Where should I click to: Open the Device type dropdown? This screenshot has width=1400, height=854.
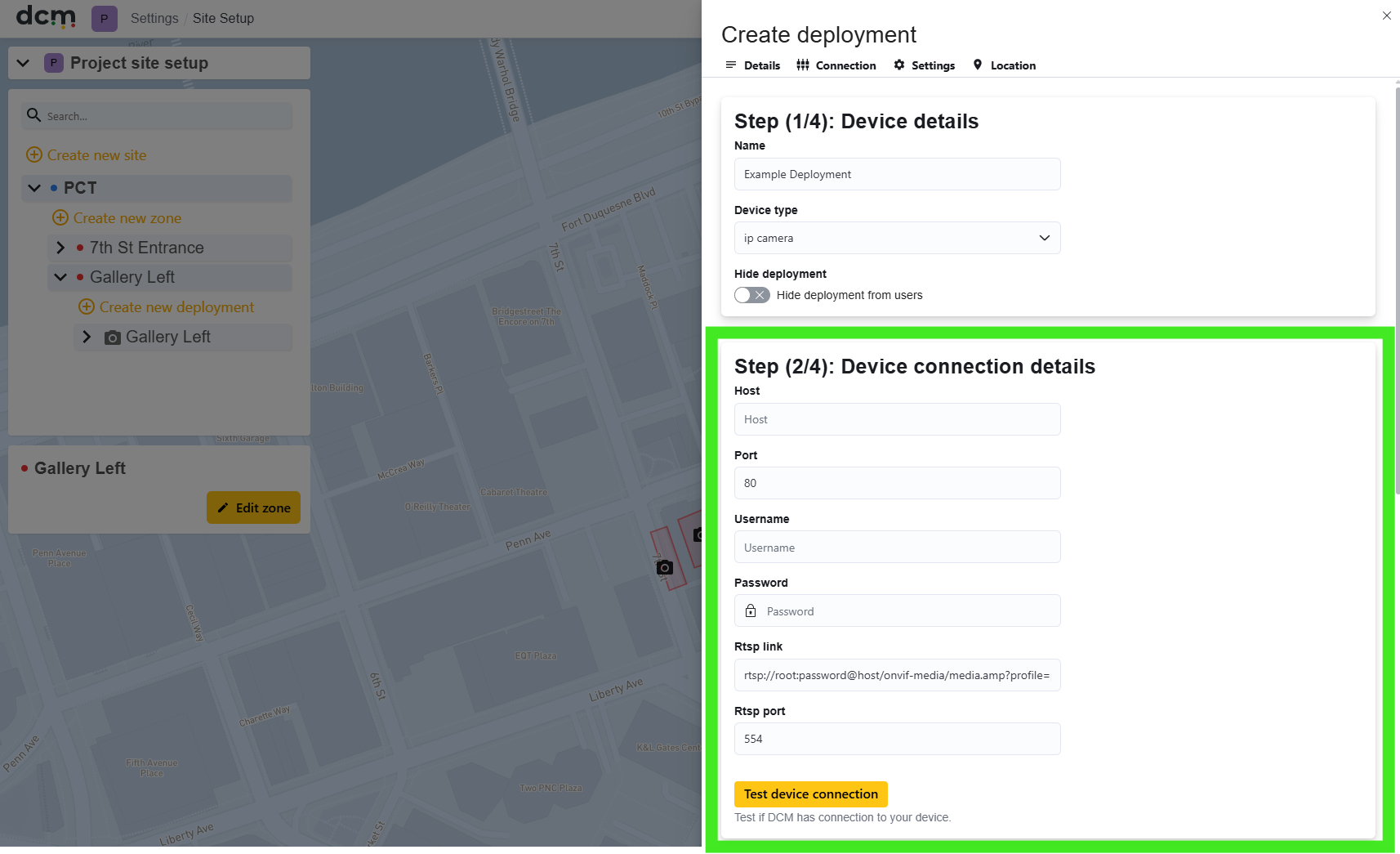[x=897, y=238]
